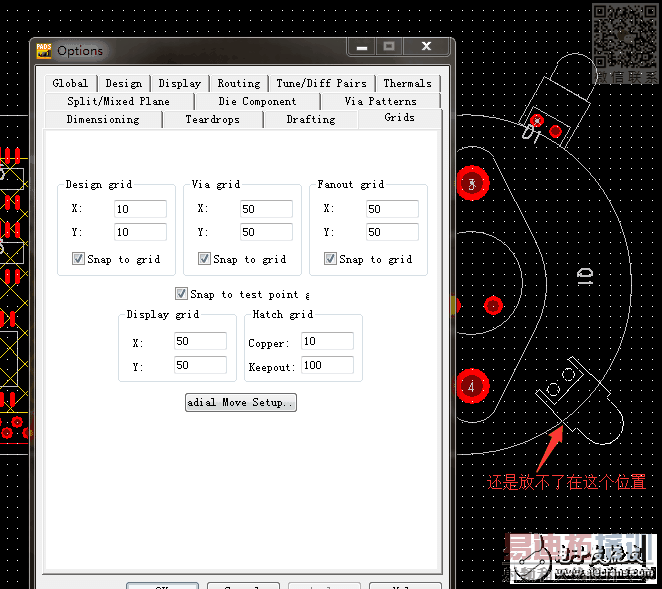662x589 pixels.
Task: Click the Display grid X field
Action: (x=200, y=342)
